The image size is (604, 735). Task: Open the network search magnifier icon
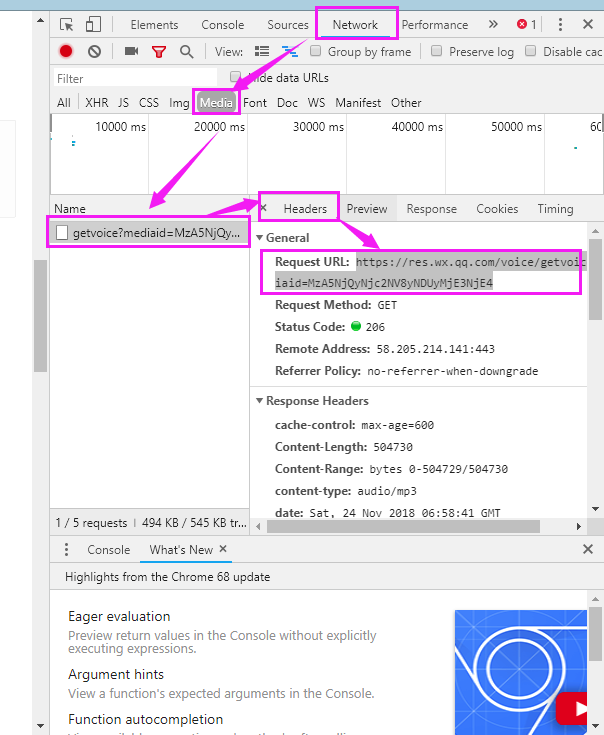pos(186,52)
